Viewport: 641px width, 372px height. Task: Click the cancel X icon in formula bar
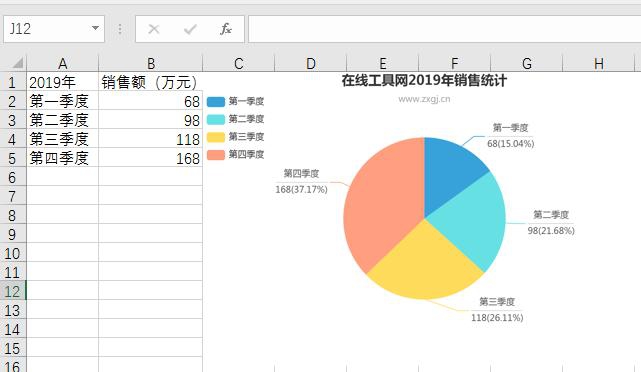(x=154, y=29)
